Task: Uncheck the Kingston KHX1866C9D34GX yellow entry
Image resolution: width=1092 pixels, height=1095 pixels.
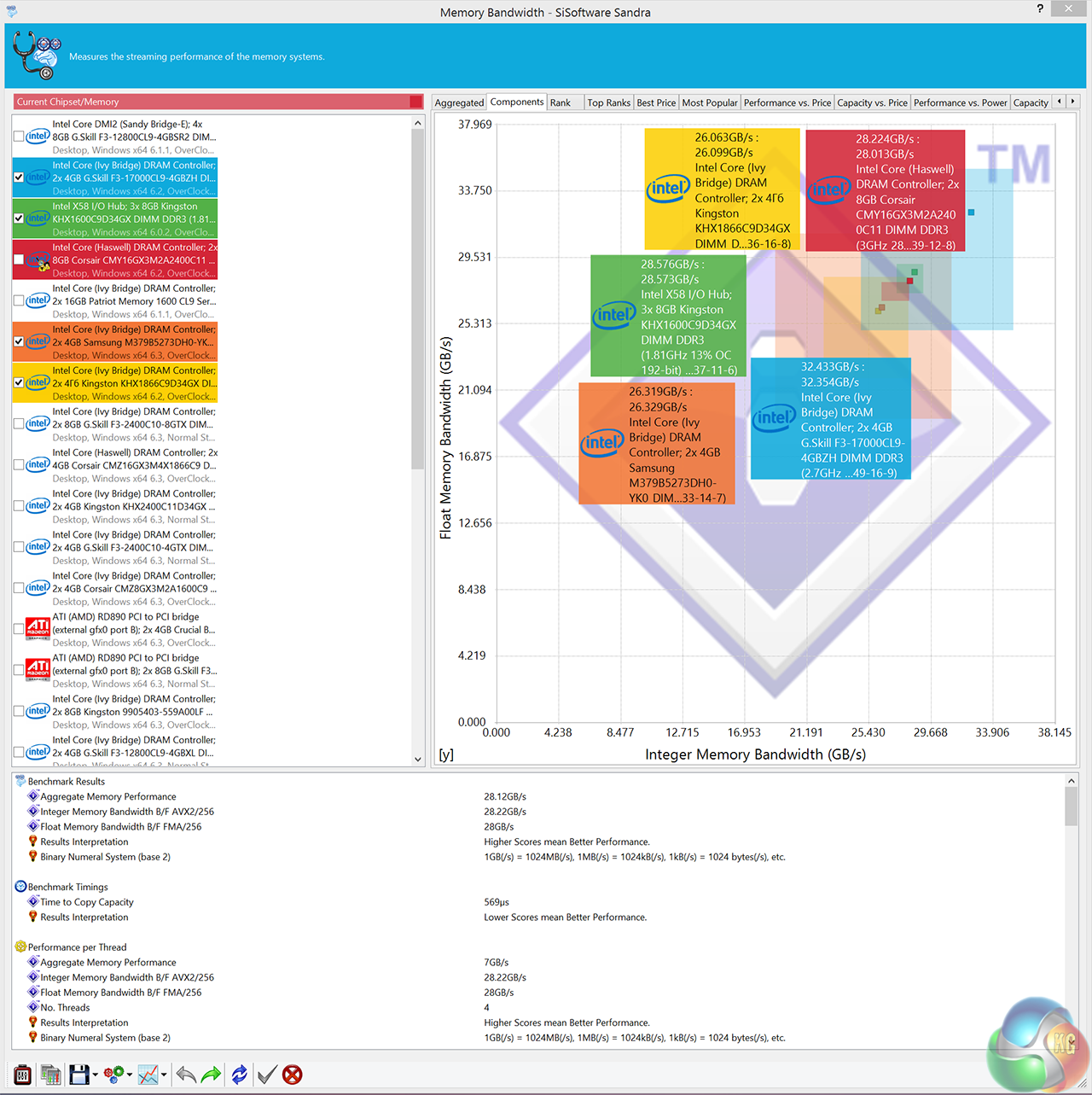Action: tap(19, 382)
